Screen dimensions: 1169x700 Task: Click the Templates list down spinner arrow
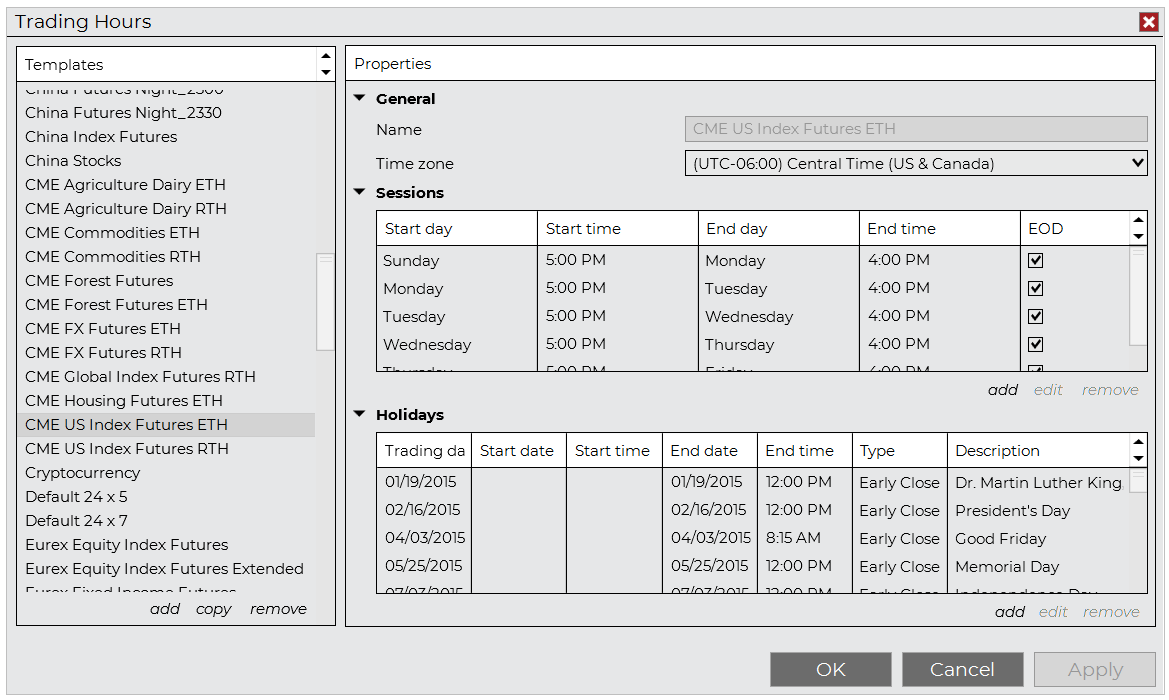pyautogui.click(x=325, y=72)
